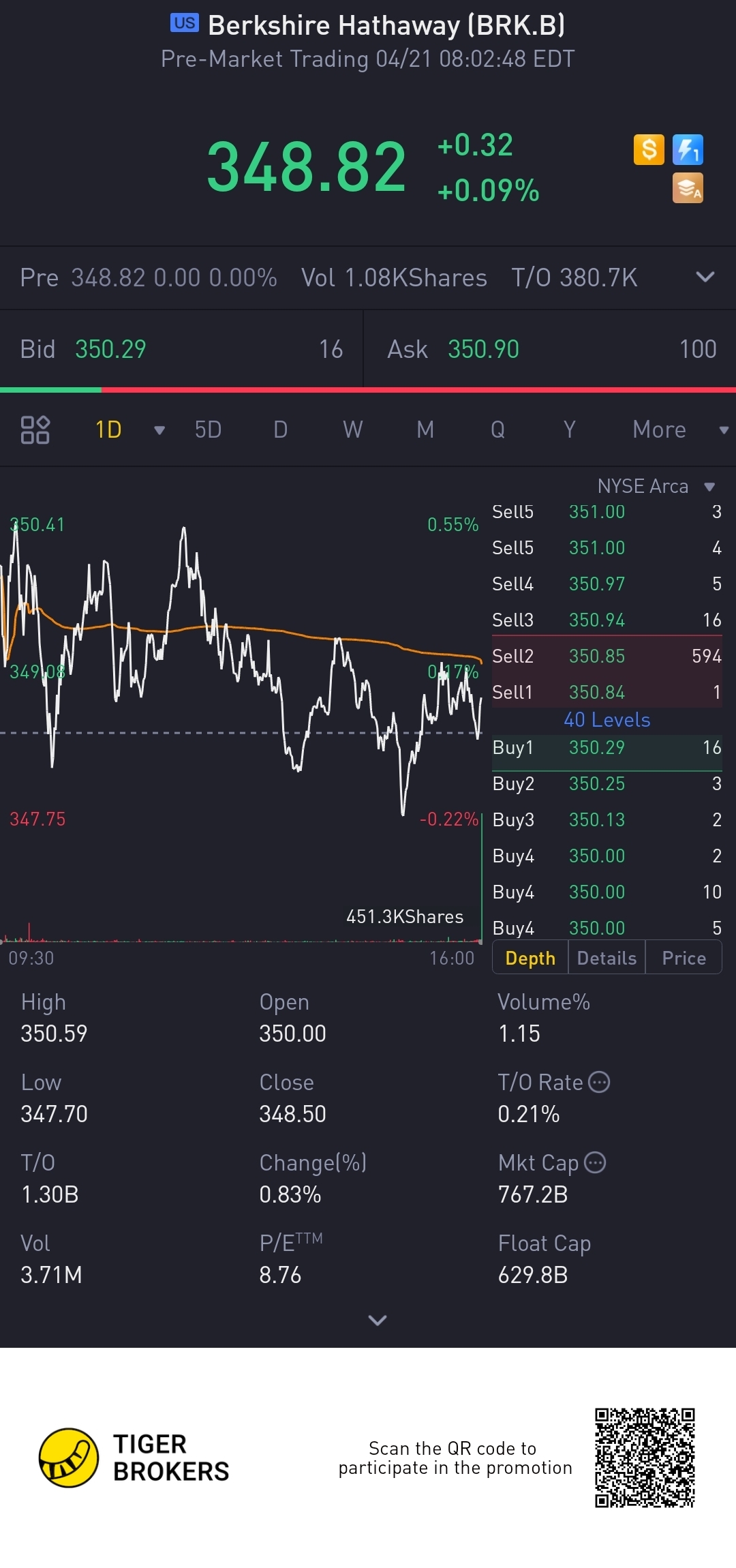Switch to the Price tab
The height and width of the screenshot is (1568, 736).
(x=684, y=958)
